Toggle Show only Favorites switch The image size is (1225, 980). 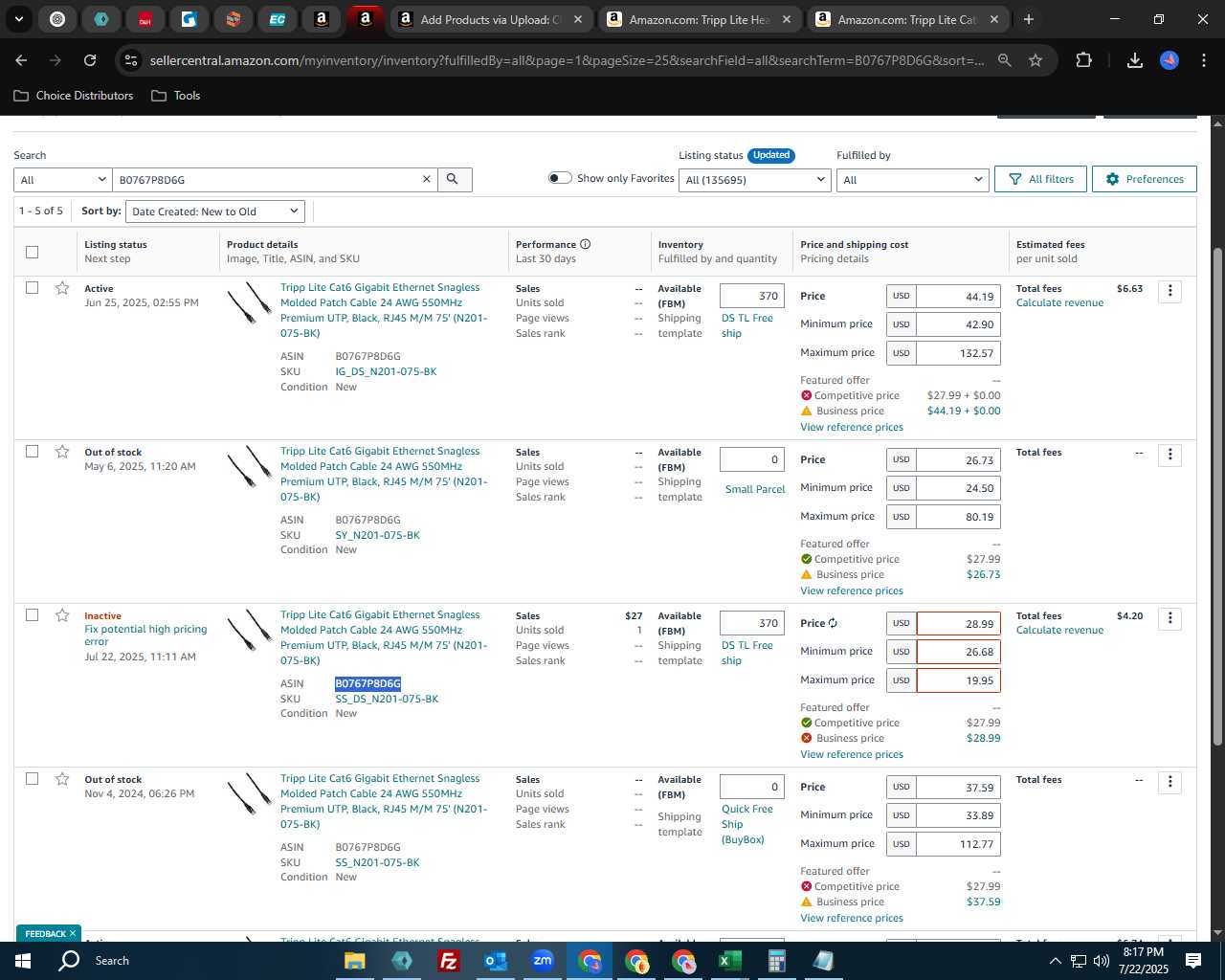[x=560, y=178]
